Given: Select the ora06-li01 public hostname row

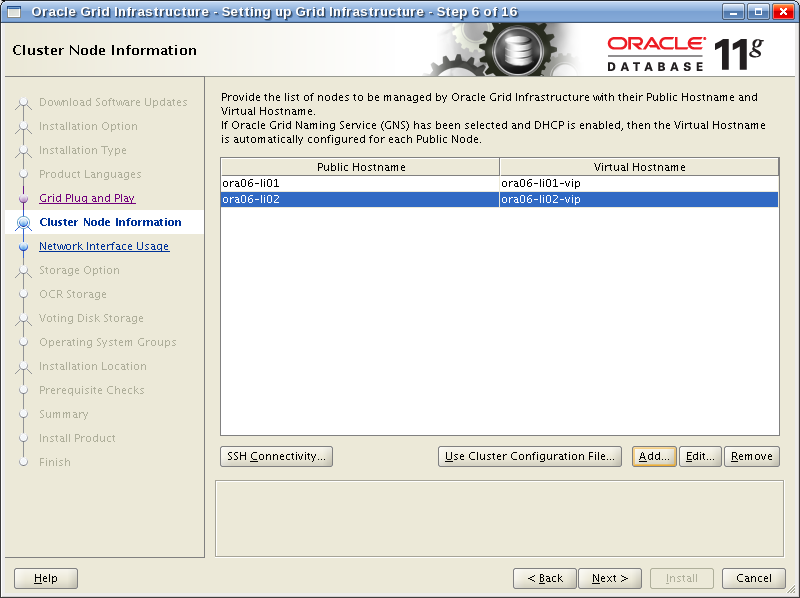Looking at the screenshot, I should click(x=360, y=184).
